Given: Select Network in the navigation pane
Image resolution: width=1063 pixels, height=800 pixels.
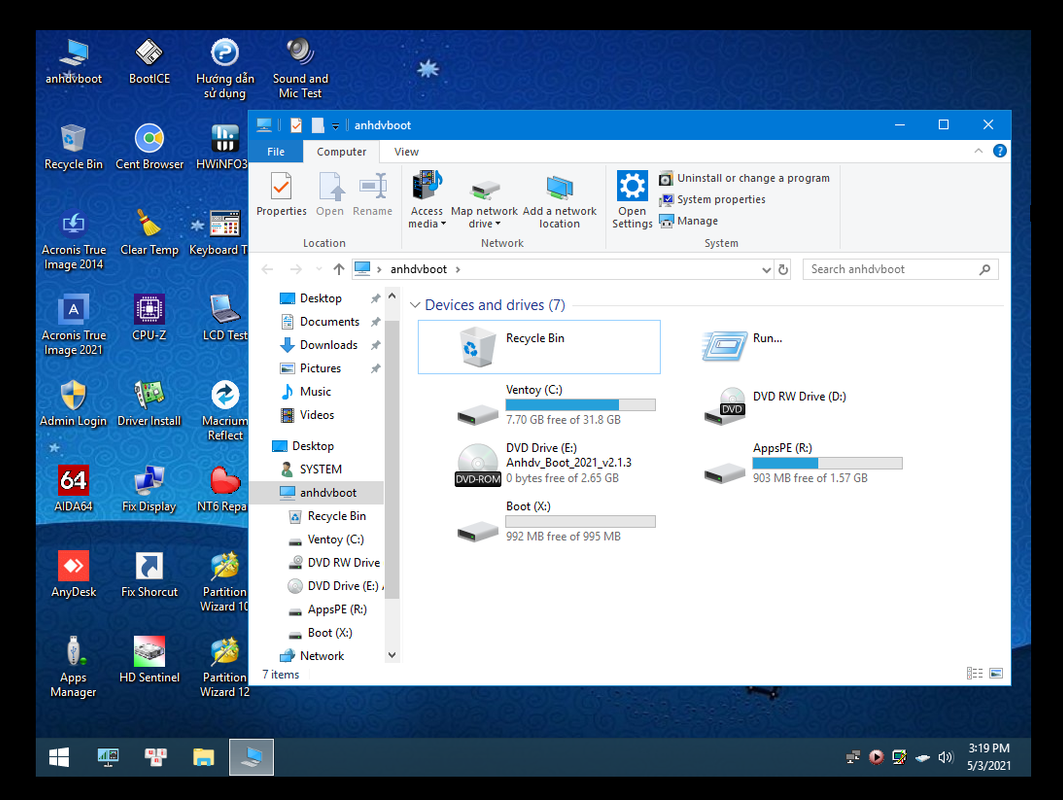Looking at the screenshot, I should [x=313, y=656].
